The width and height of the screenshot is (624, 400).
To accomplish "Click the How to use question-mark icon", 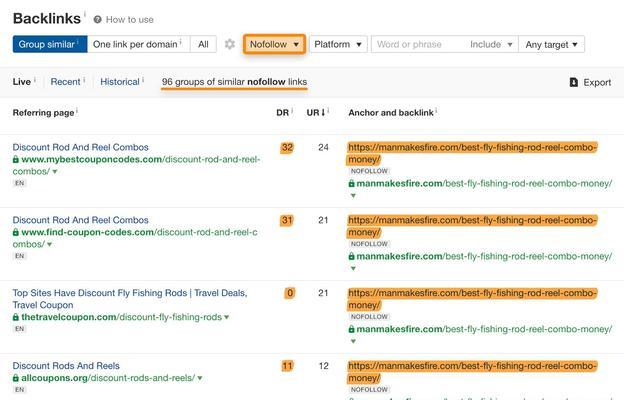I will (x=98, y=20).
